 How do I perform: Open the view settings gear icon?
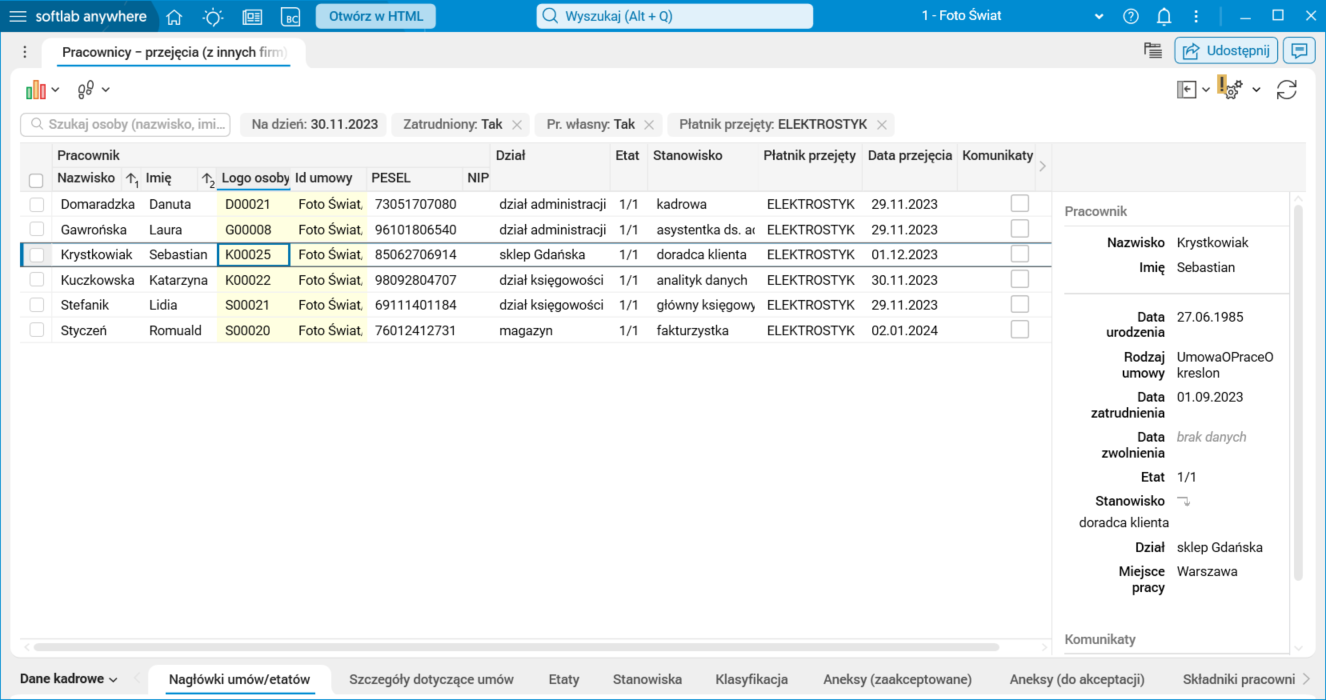pyautogui.click(x=1230, y=88)
